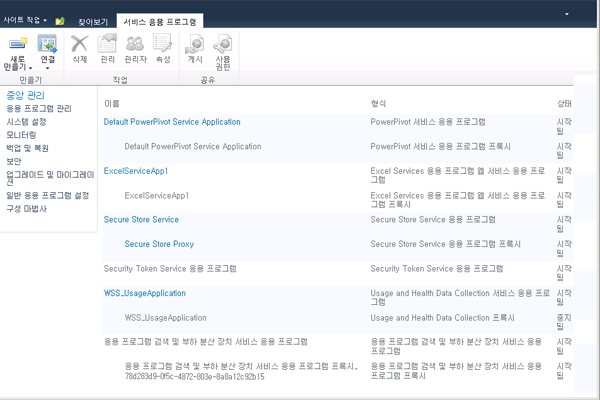Open 구성 마법사 in the sidebar
Image resolution: width=600 pixels, height=400 pixels.
tap(26, 209)
